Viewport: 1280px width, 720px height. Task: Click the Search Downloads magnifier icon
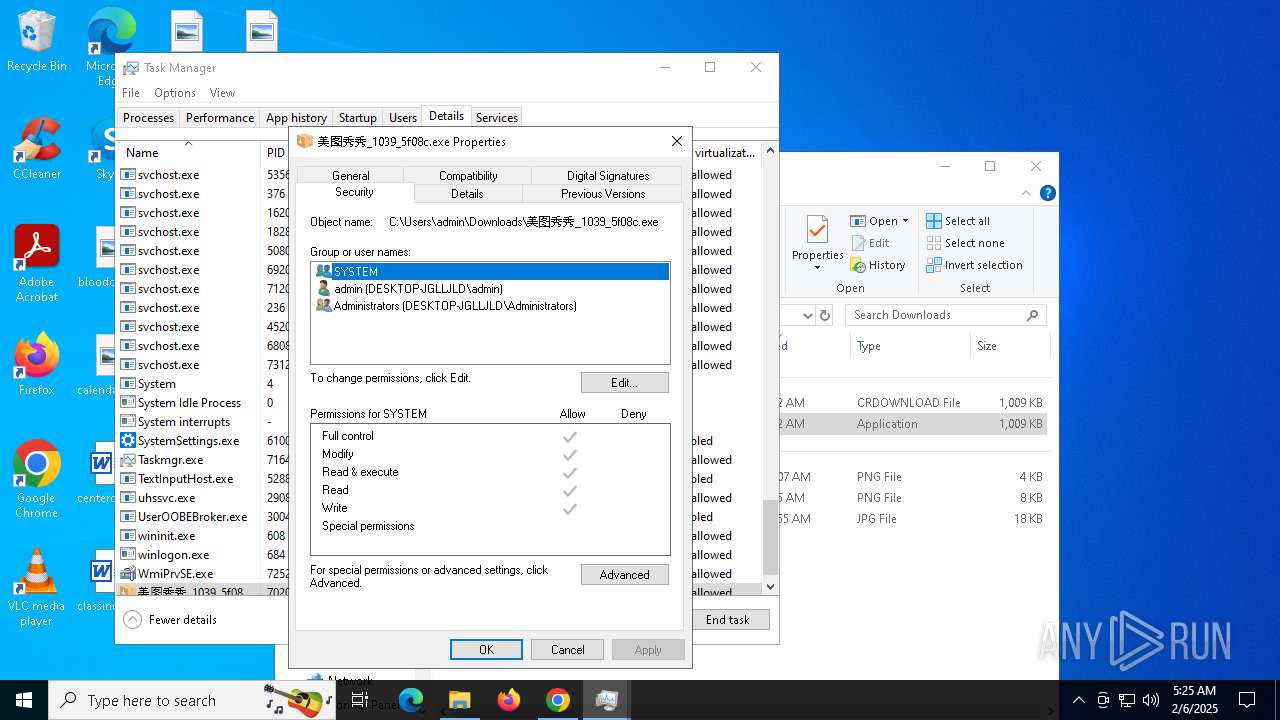click(x=1033, y=315)
